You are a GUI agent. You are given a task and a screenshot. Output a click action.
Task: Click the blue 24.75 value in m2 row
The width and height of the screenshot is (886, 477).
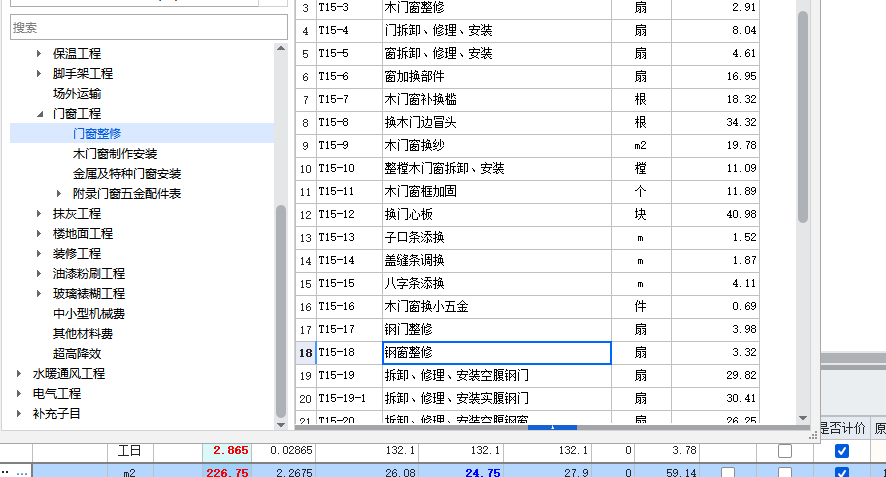[x=461, y=472]
